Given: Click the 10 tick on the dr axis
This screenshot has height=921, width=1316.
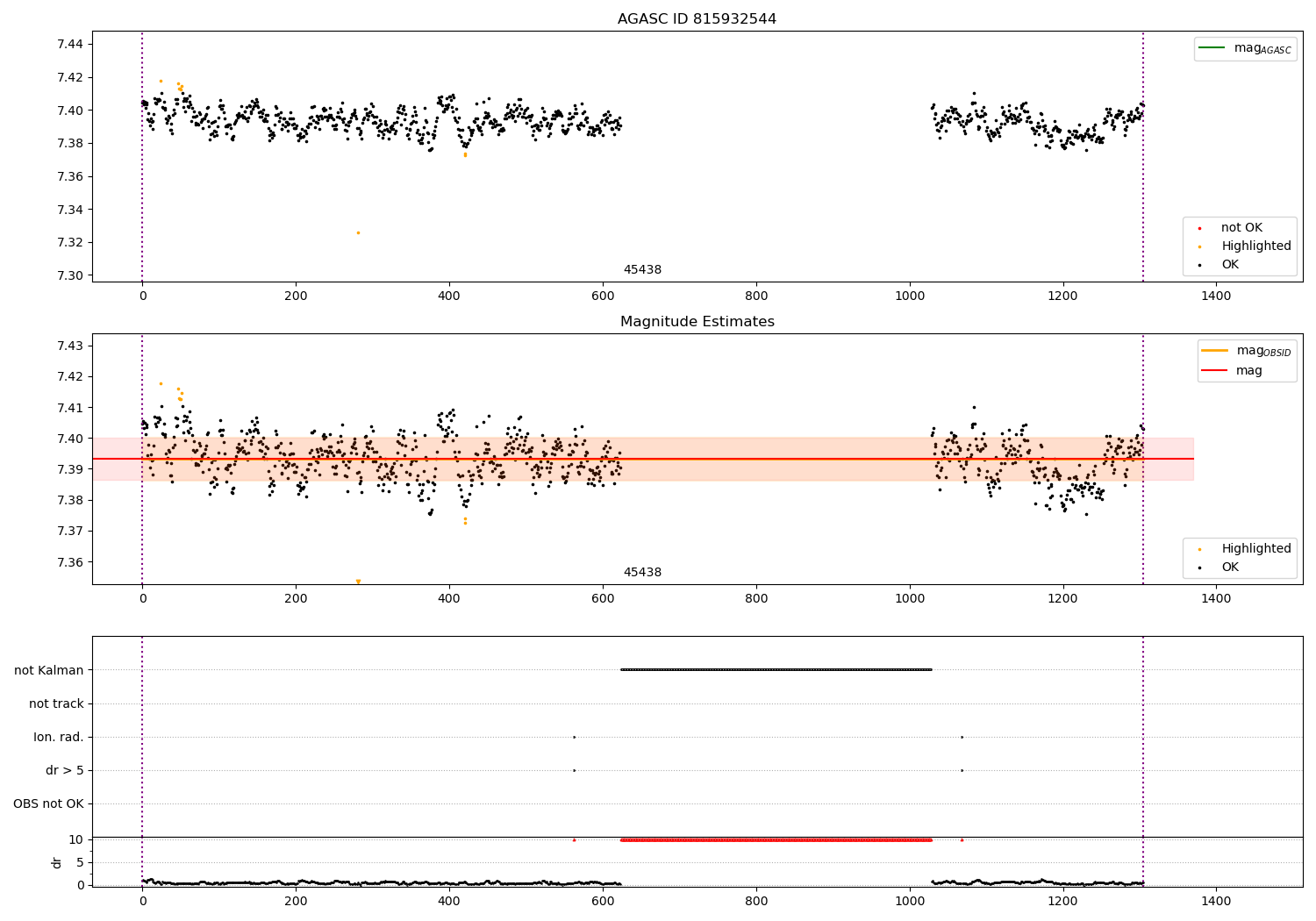Looking at the screenshot, I should 77,840.
